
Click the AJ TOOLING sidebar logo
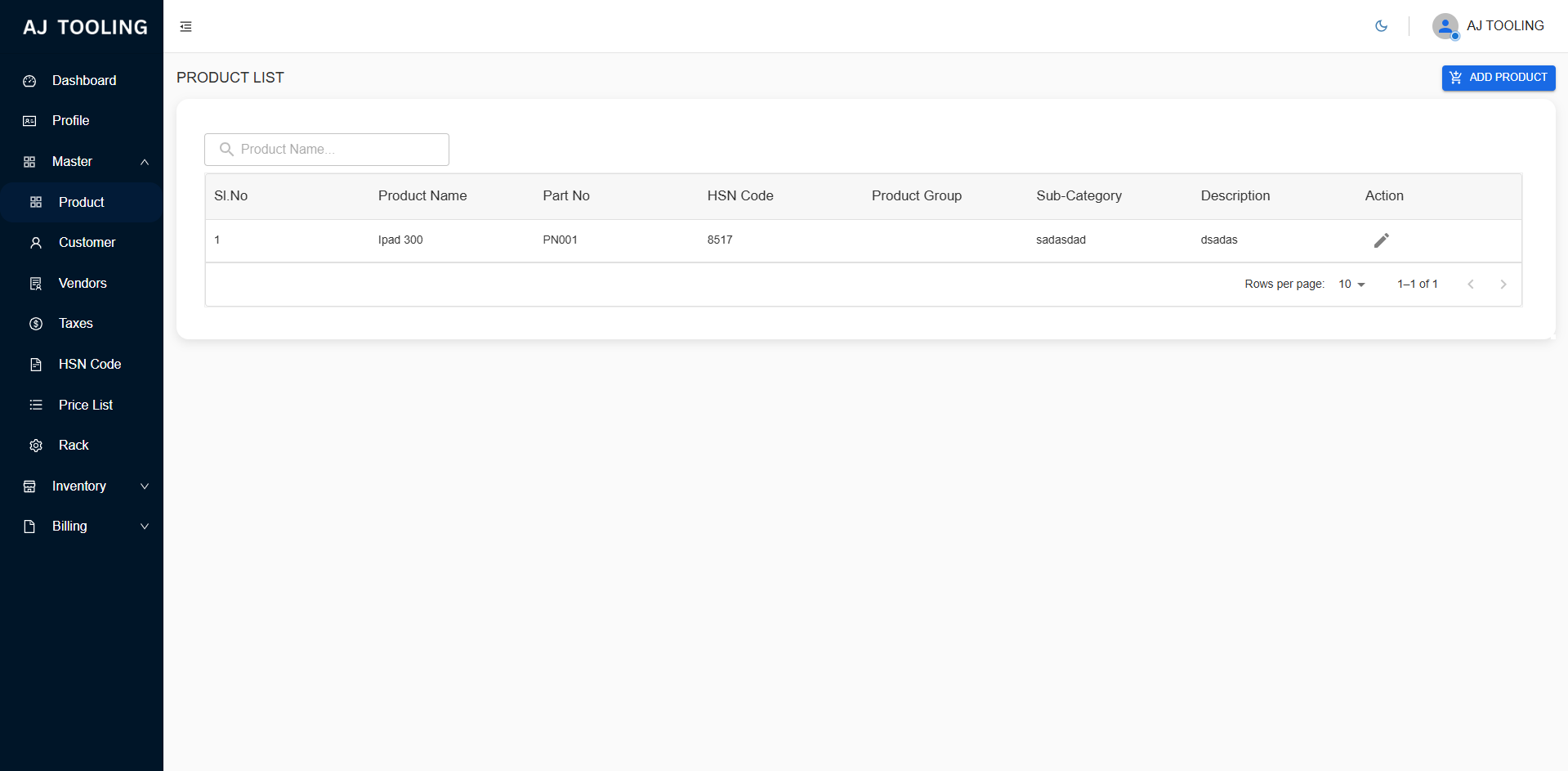point(85,27)
